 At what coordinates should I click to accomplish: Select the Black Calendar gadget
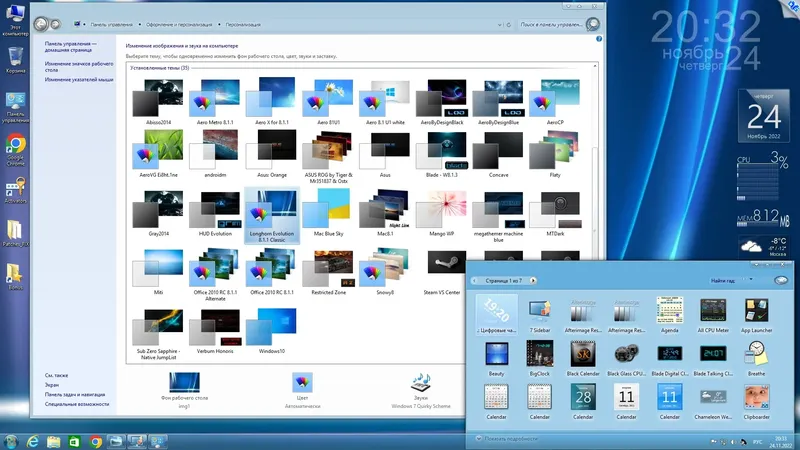(583, 359)
